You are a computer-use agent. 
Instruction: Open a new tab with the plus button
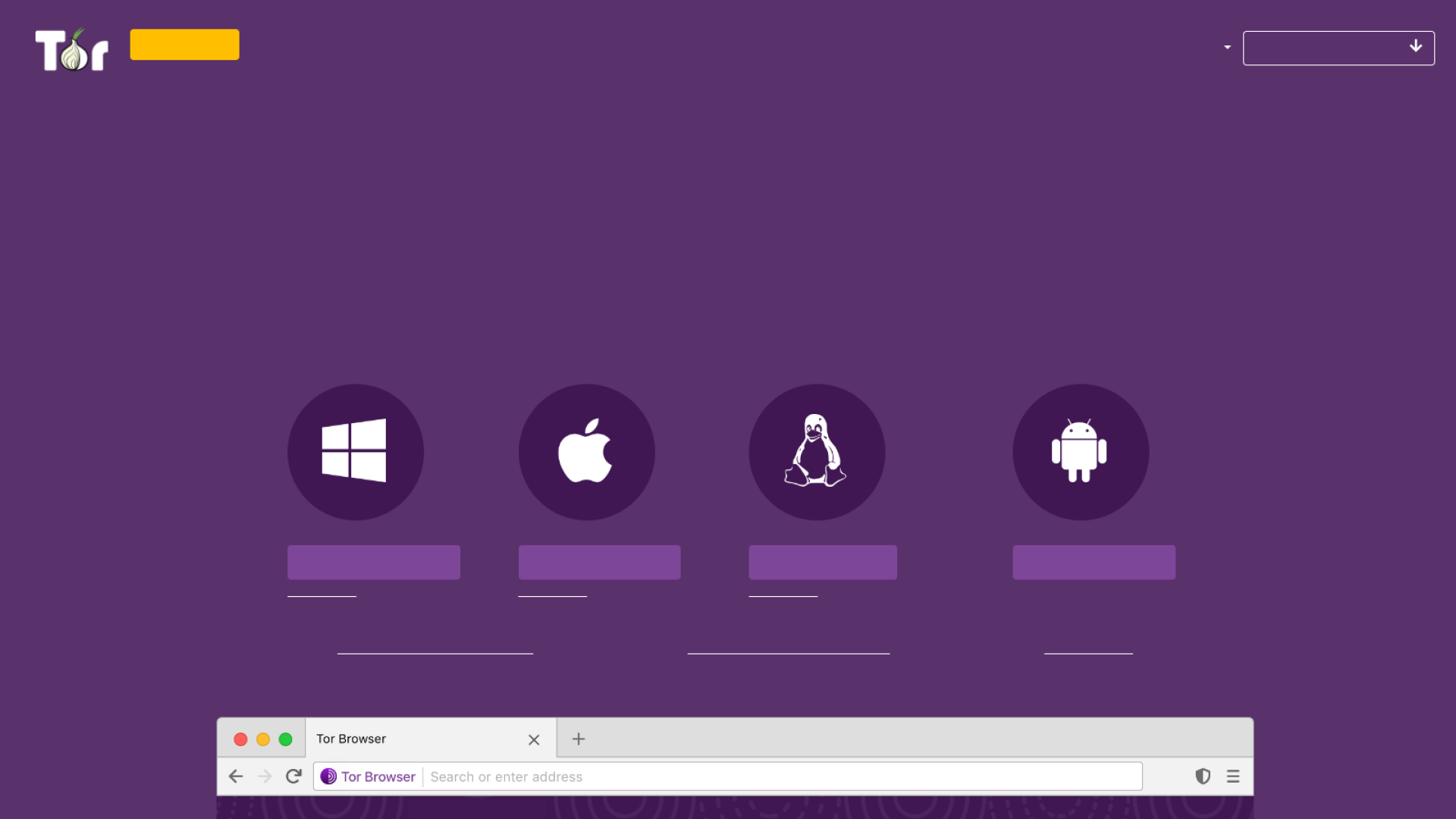(579, 739)
